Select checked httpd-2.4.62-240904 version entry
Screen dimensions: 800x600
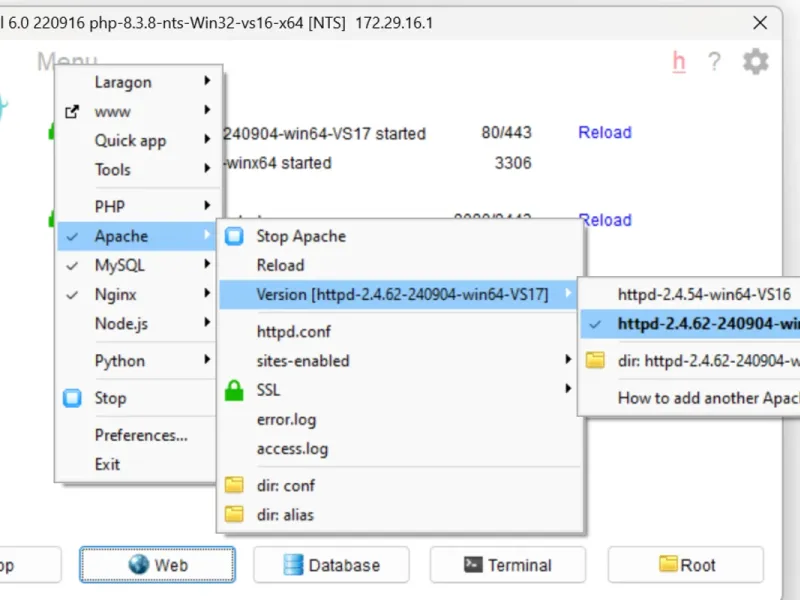[690, 324]
